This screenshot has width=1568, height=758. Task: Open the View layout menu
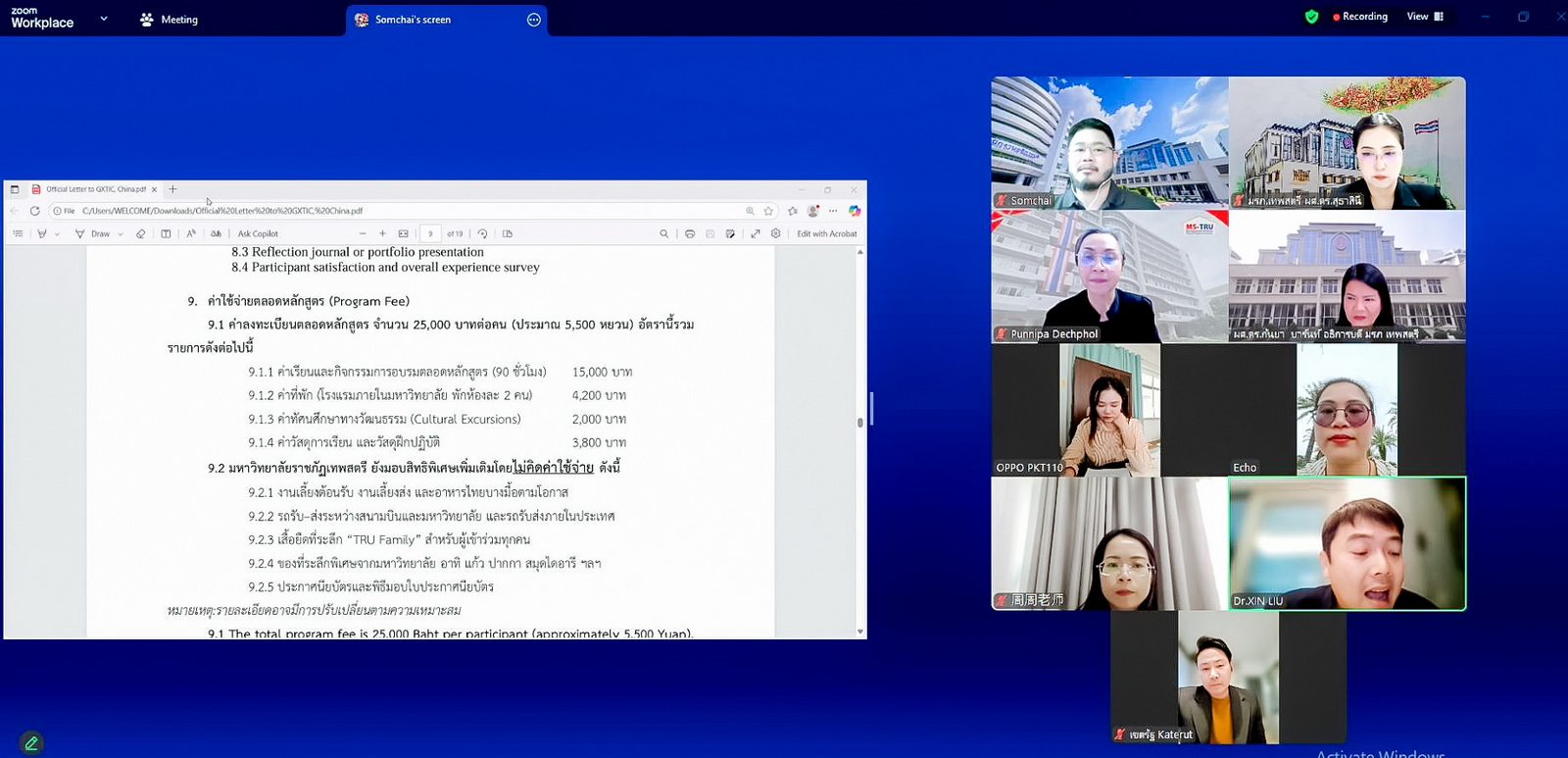(1425, 17)
